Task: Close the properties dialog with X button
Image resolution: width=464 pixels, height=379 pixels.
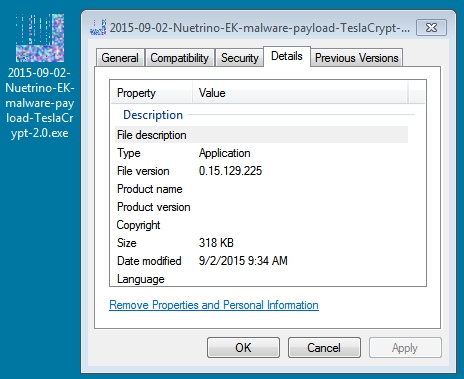Action: [x=431, y=27]
